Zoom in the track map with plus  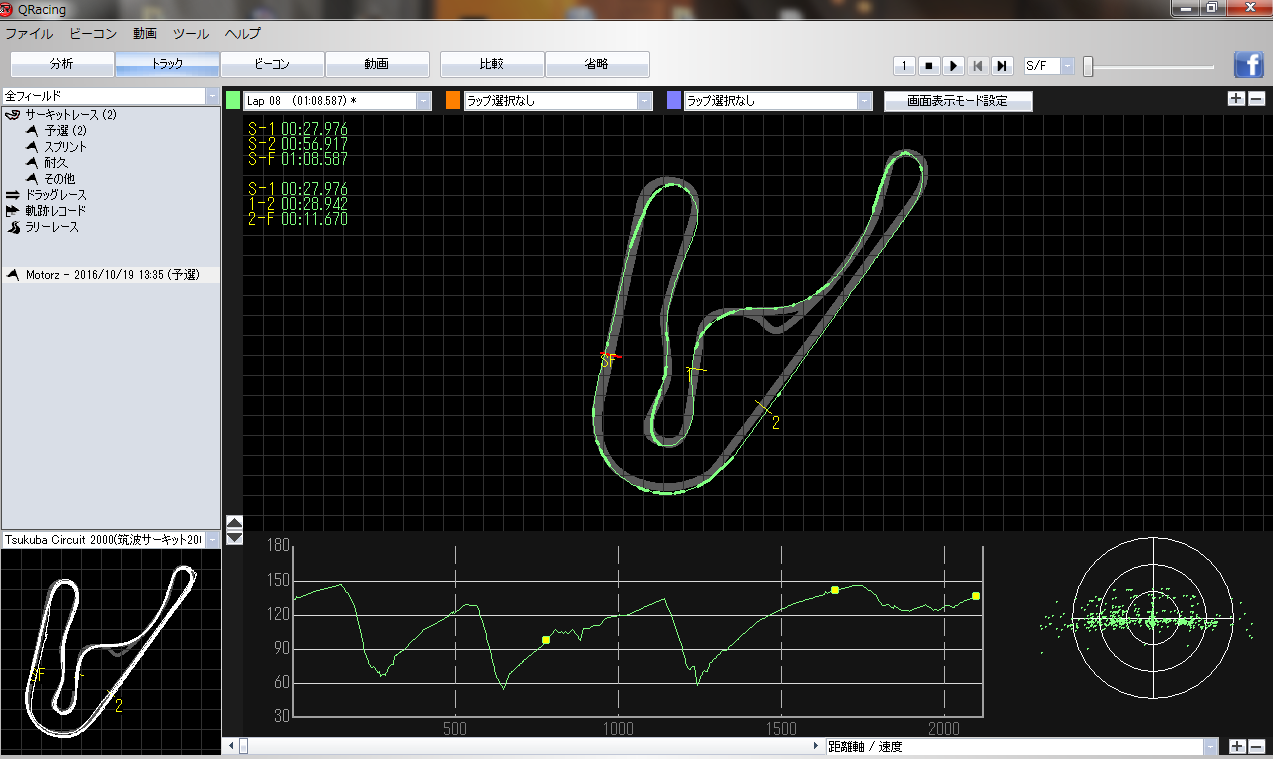[1236, 99]
